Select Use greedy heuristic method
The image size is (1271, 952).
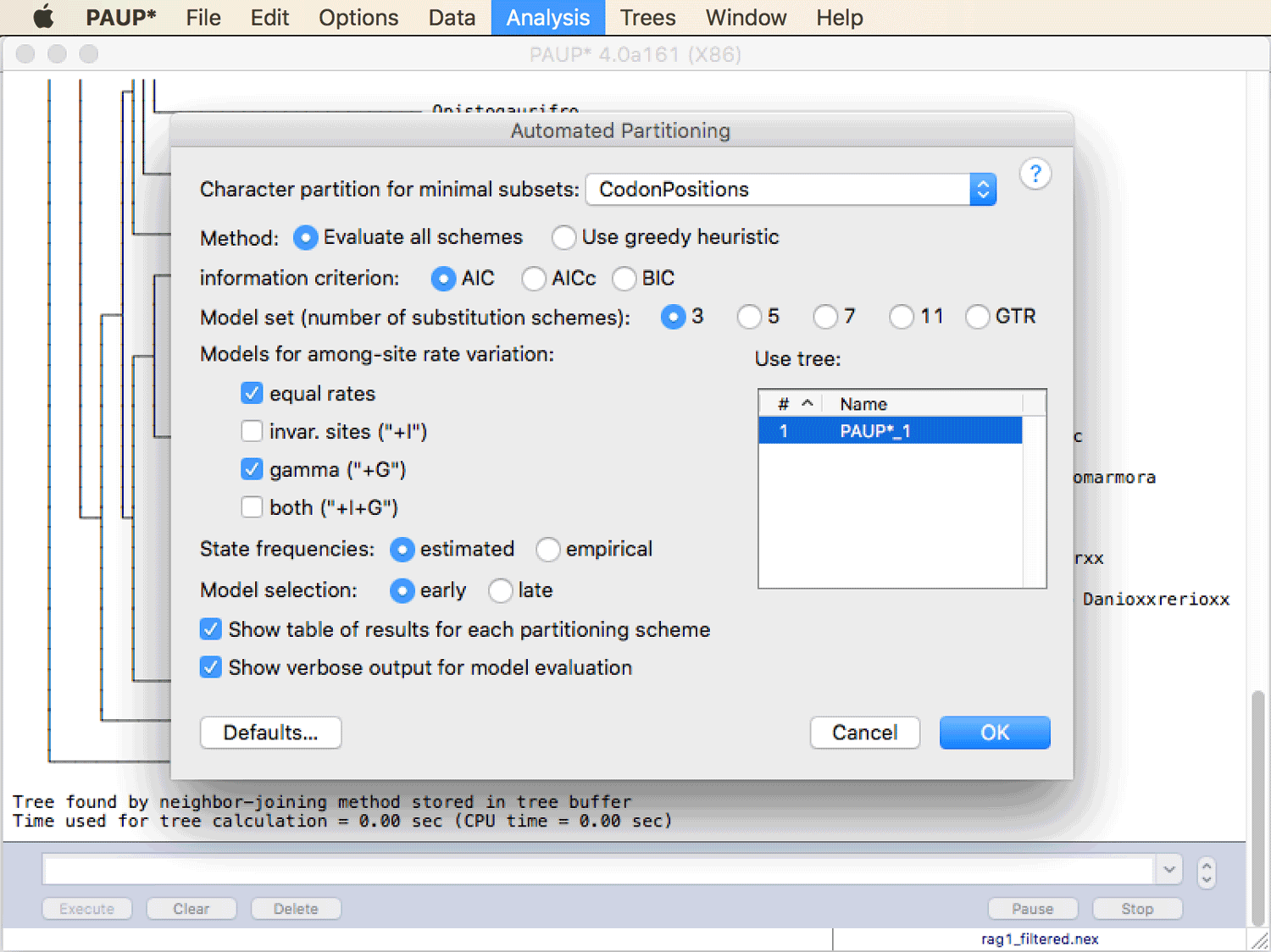coord(563,237)
